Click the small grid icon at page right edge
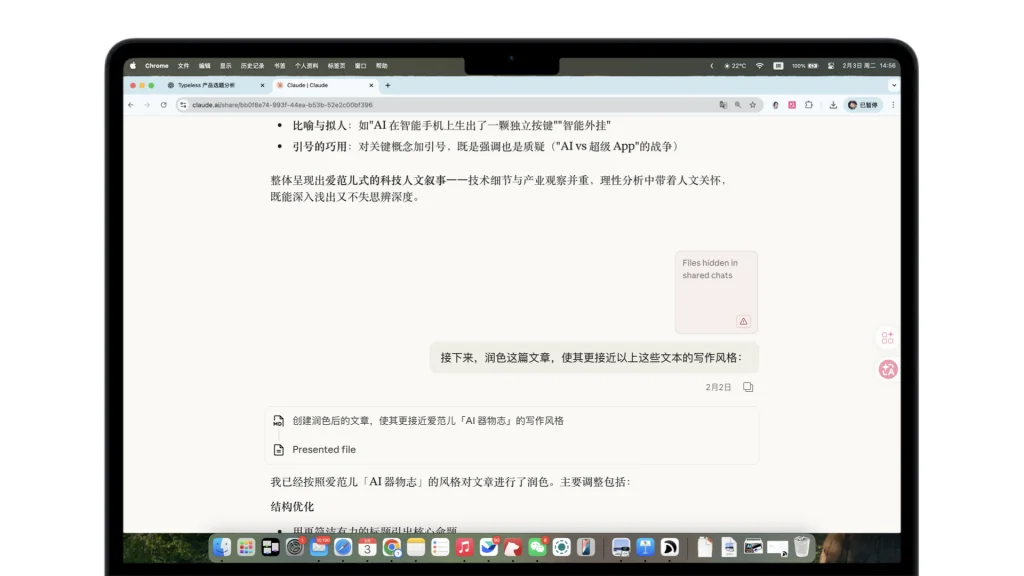This screenshot has width=1024, height=576. 887,337
